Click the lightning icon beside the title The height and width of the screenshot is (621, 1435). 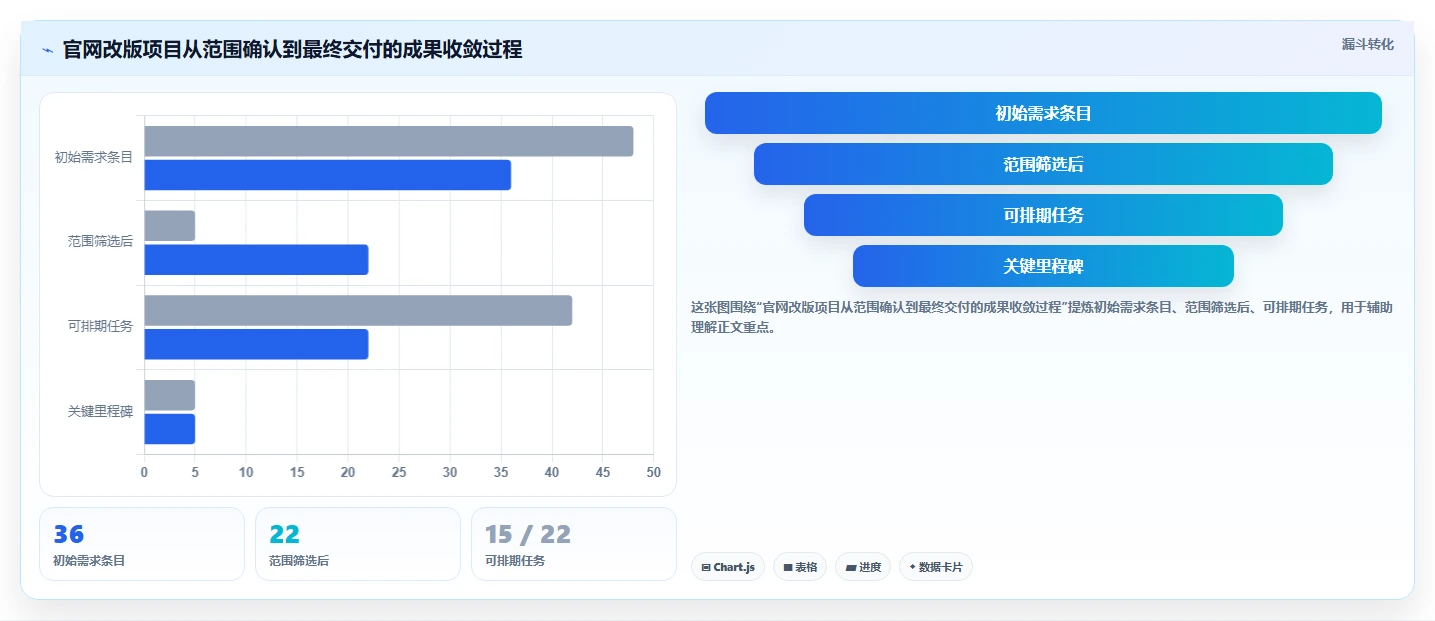pos(47,50)
